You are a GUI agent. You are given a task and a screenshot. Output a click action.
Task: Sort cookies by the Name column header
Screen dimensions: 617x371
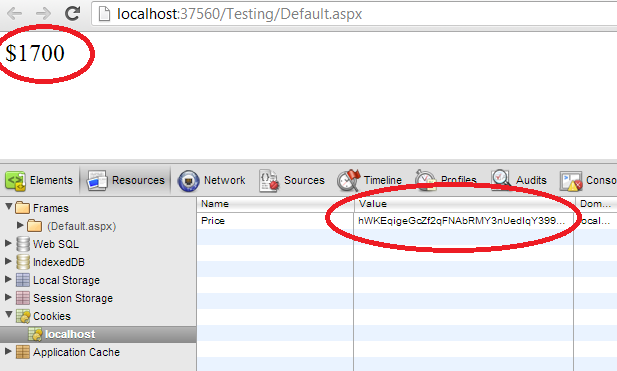click(x=275, y=204)
